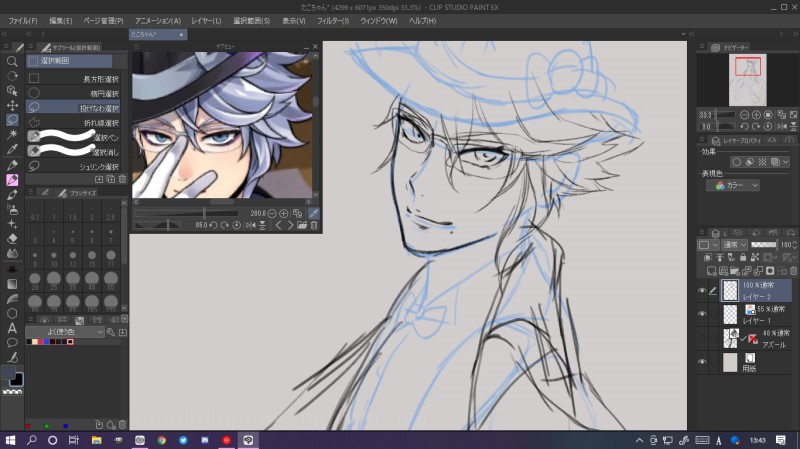Viewport: 800px width, 449px height.
Task: Toggle visibility of 用紙 paper layer
Action: [x=701, y=363]
